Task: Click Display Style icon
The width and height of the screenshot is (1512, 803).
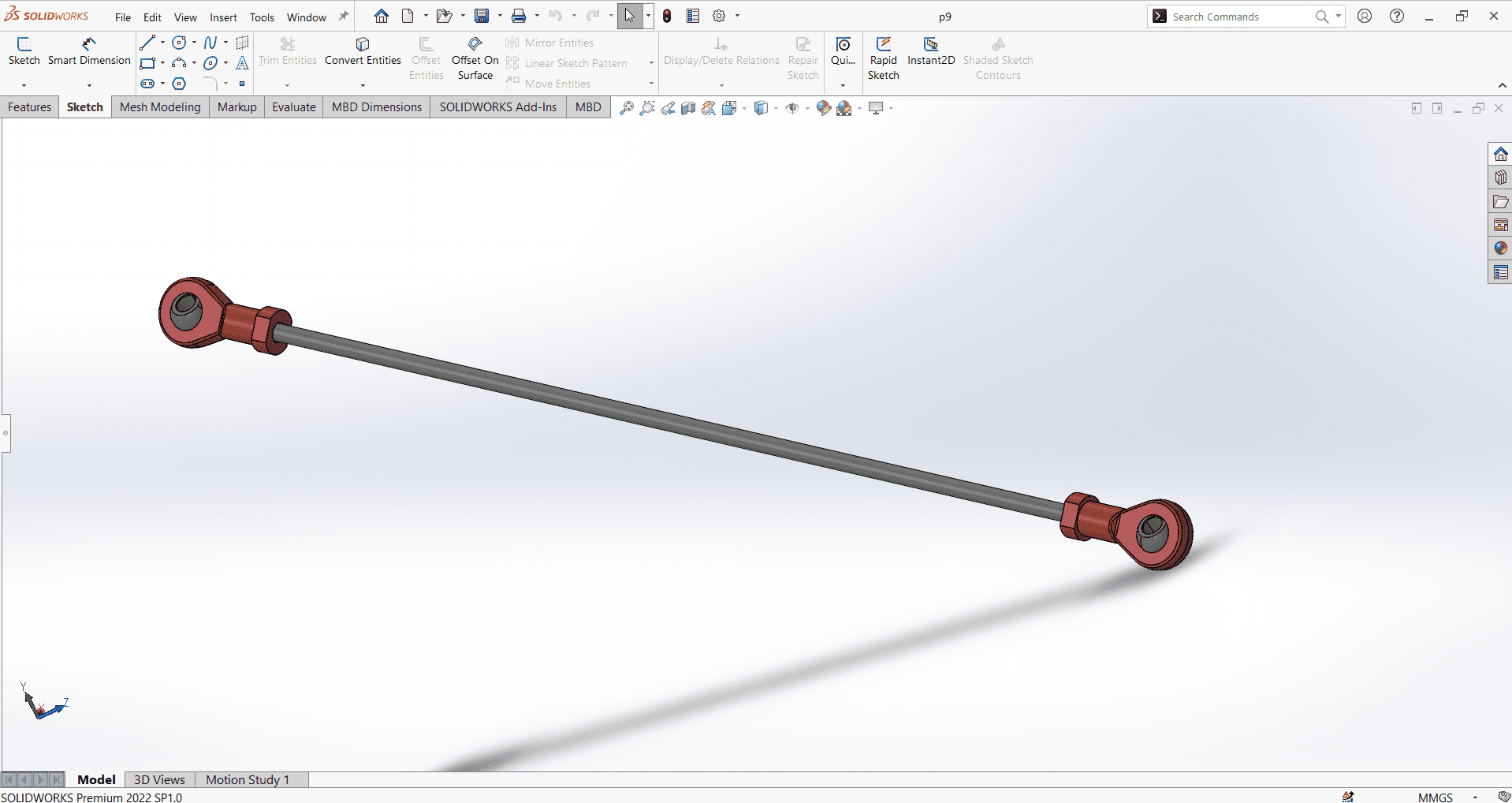Action: 761,108
